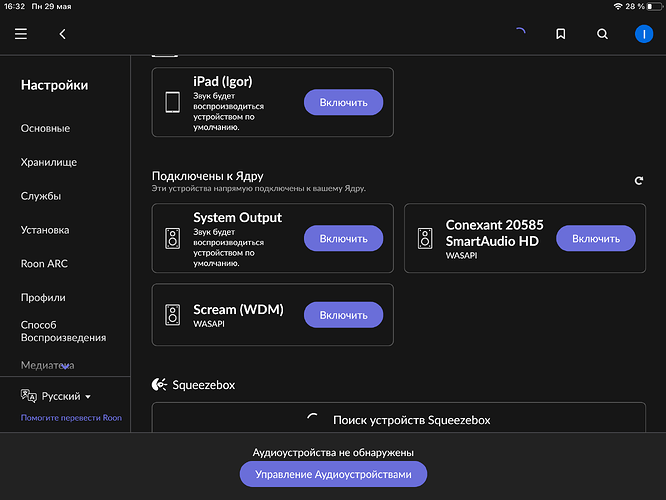Tap the battery indicator in the status bar
The width and height of the screenshot is (666, 500).
point(654,6)
